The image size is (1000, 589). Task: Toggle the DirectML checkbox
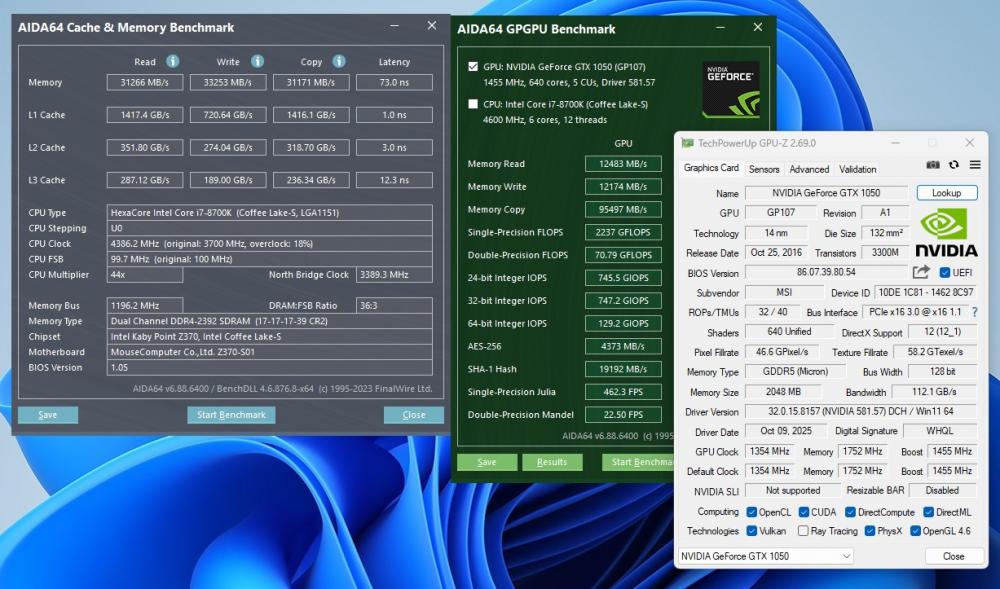click(x=929, y=512)
